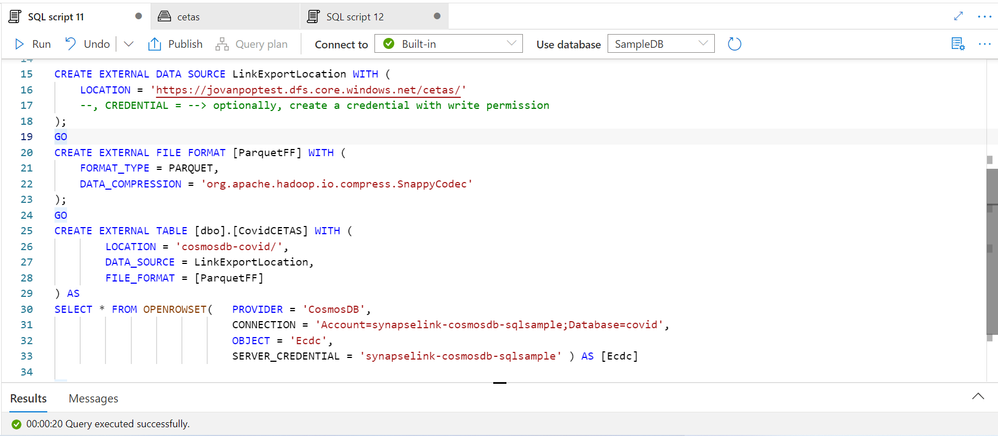Run the SQL script
998x436 pixels.
(33, 44)
